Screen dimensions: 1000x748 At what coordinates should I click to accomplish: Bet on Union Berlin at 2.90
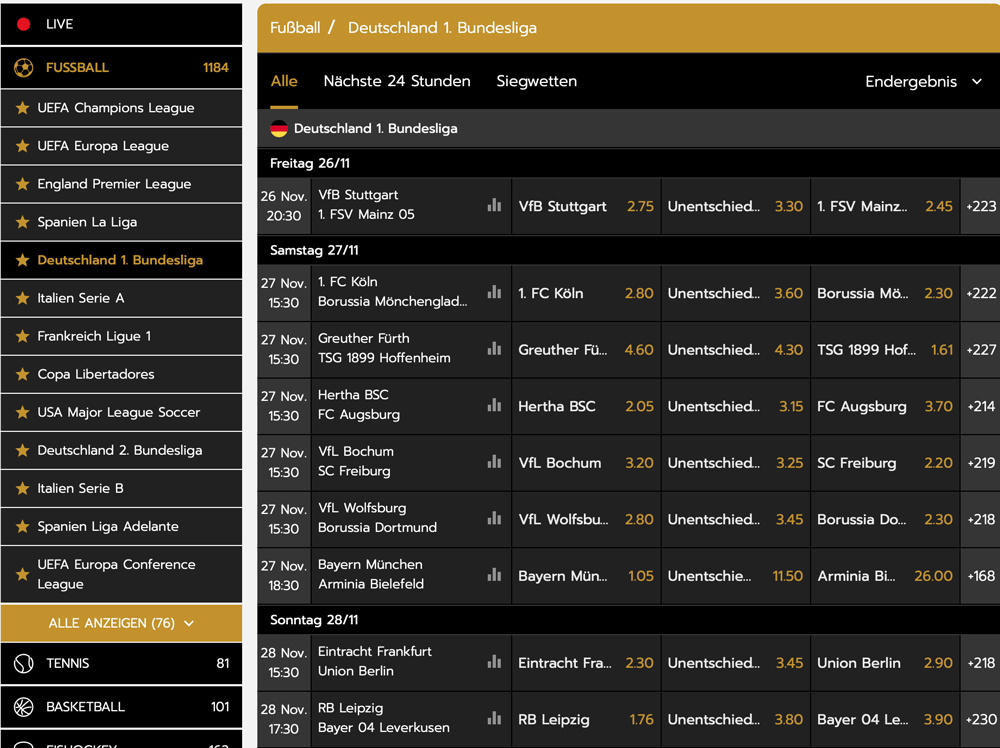click(885, 663)
